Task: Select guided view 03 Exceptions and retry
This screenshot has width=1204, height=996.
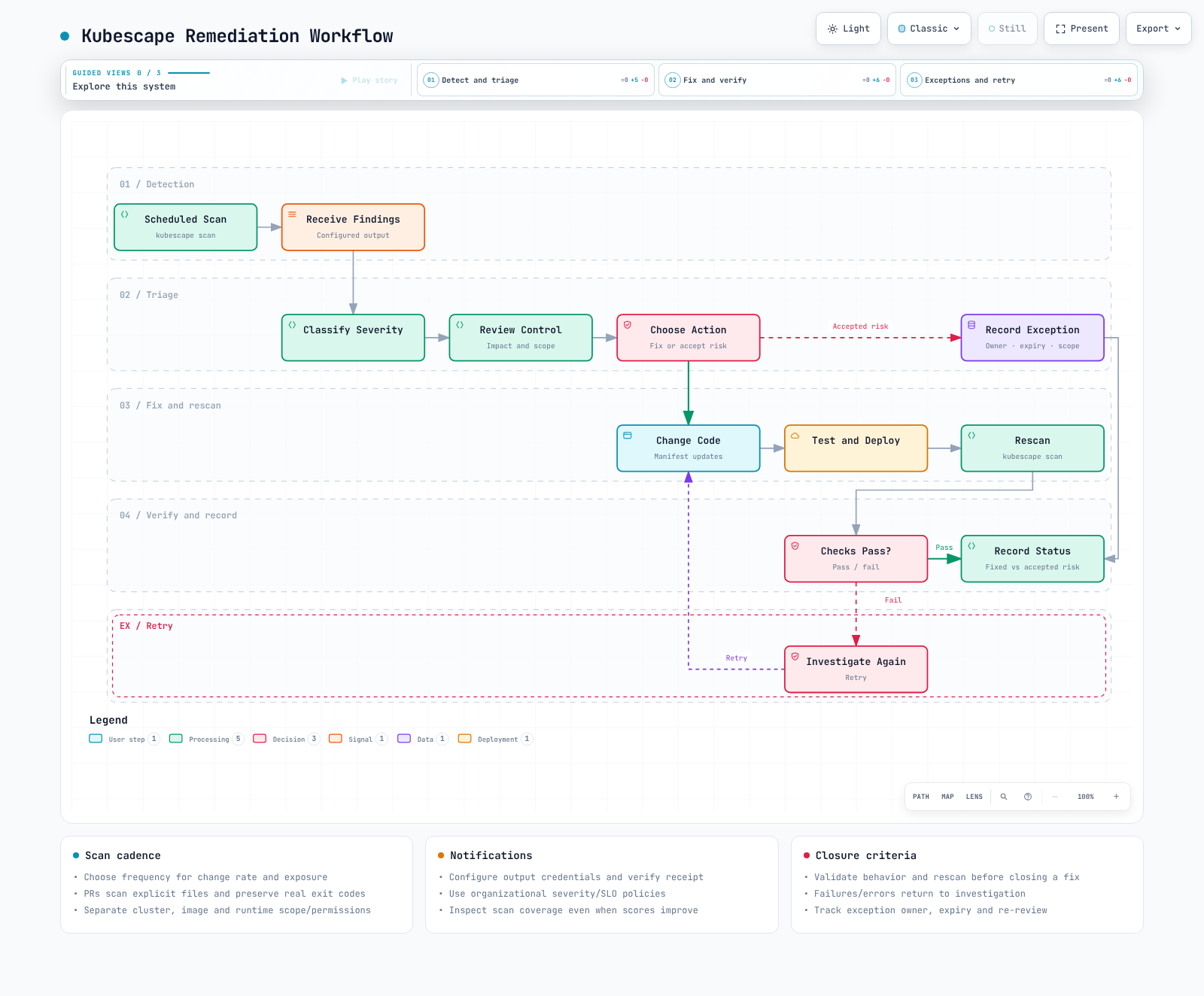Action: pos(1018,80)
